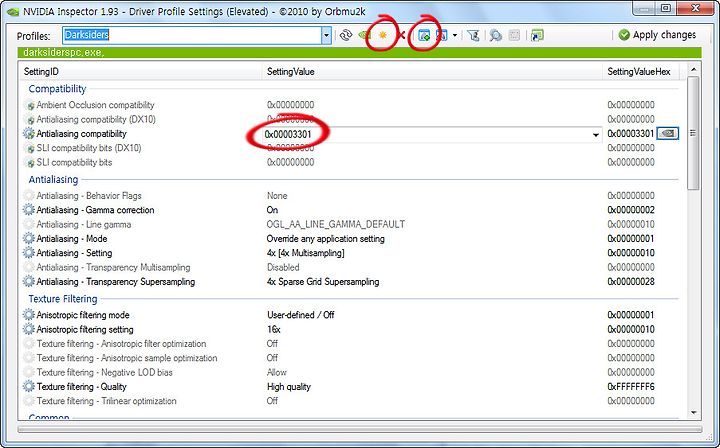Click value '4x Sparse Grid Supersampling'
Image resolution: width=720 pixels, height=448 pixels.
[323, 281]
